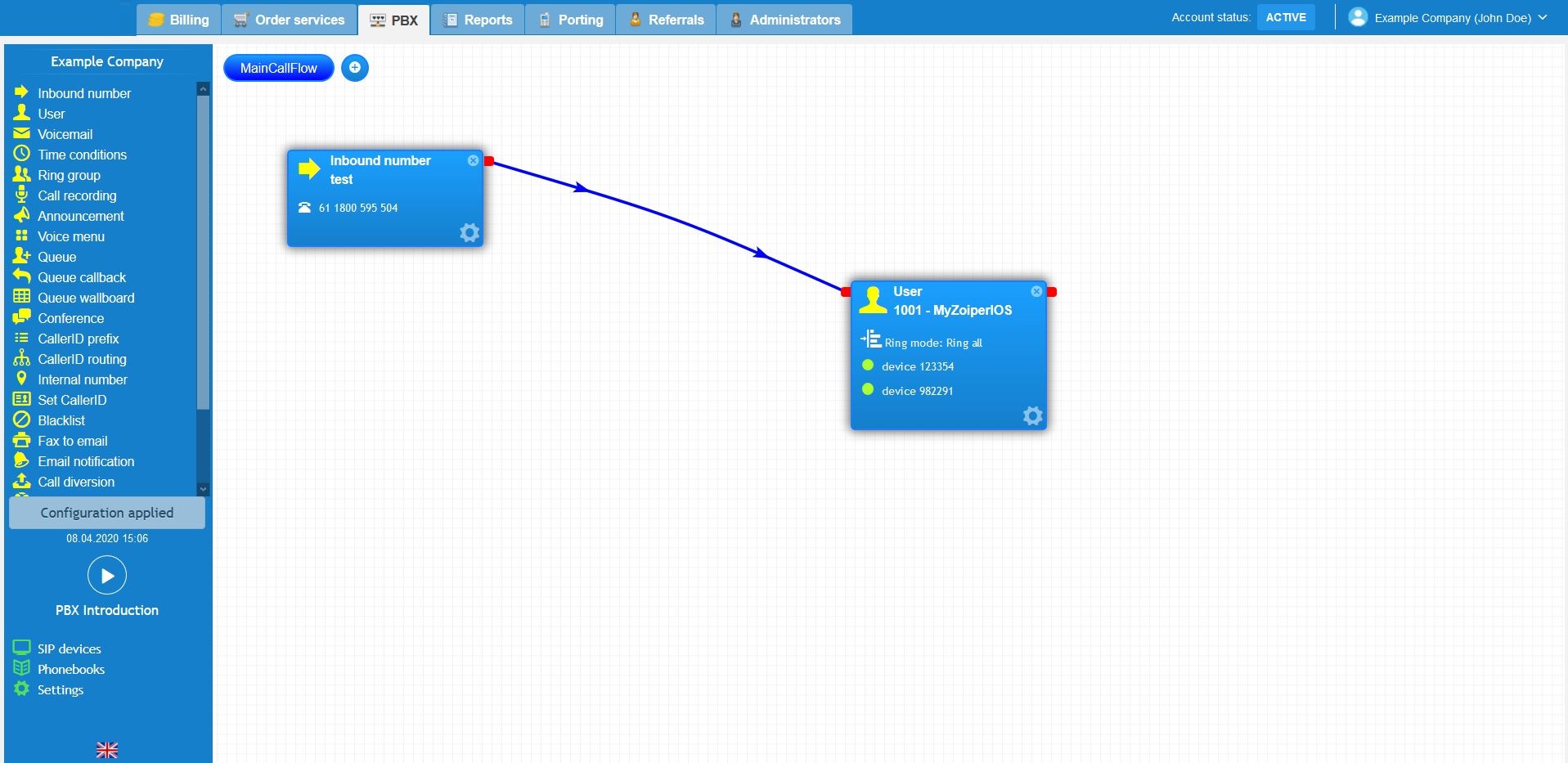Open the Voicemail element icon

click(x=21, y=133)
